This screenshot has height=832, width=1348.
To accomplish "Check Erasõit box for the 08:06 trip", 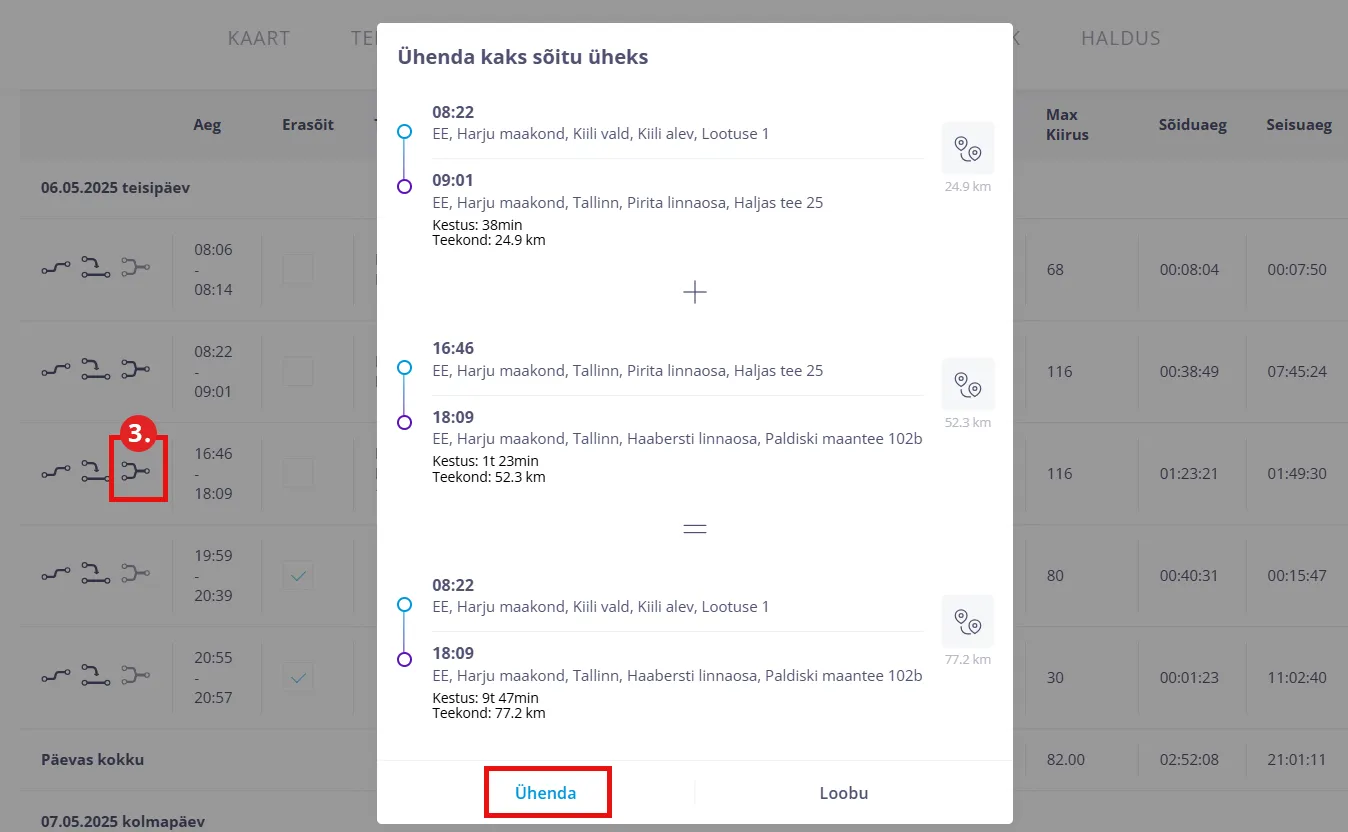I will coord(297,269).
